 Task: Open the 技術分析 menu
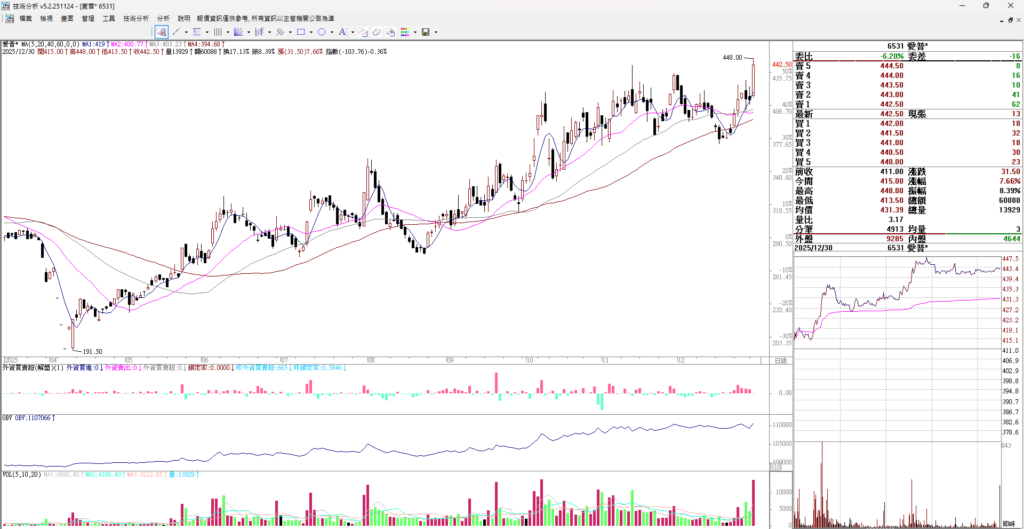(x=136, y=18)
